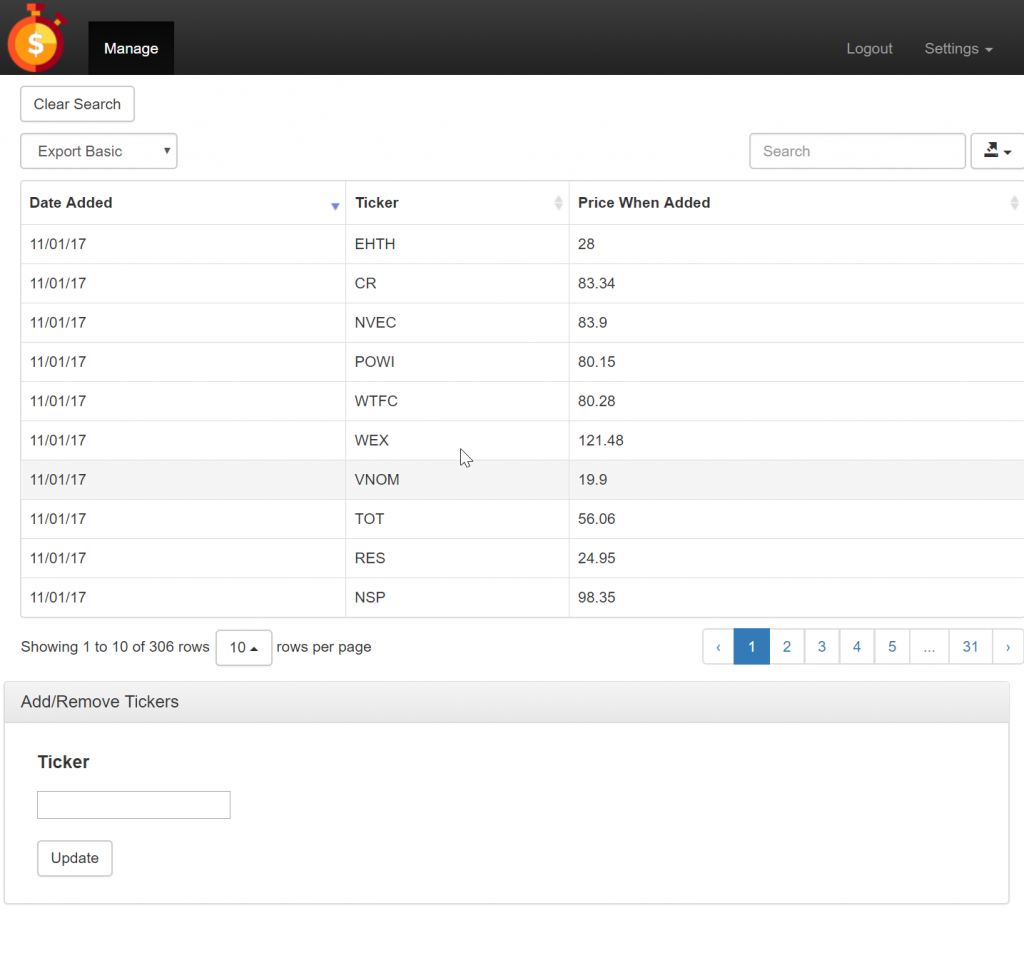Go to previous page arrow
The image size is (1024, 968).
[x=718, y=647]
